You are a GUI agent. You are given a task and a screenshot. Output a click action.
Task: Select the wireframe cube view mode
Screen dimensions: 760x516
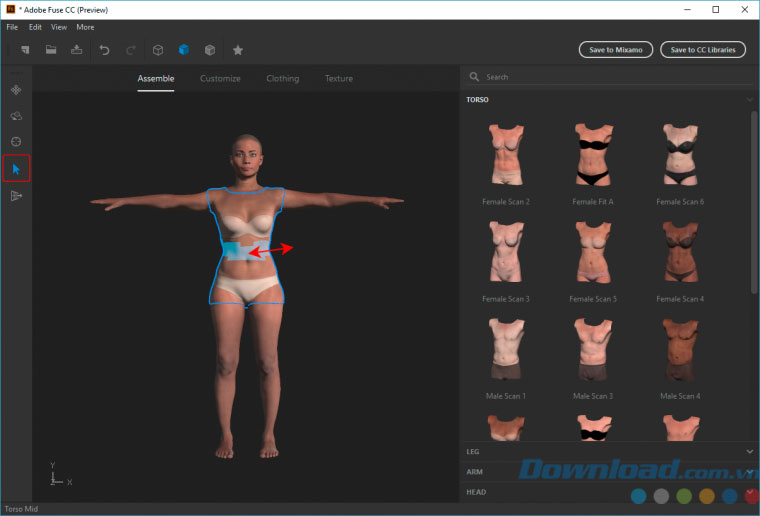click(158, 49)
